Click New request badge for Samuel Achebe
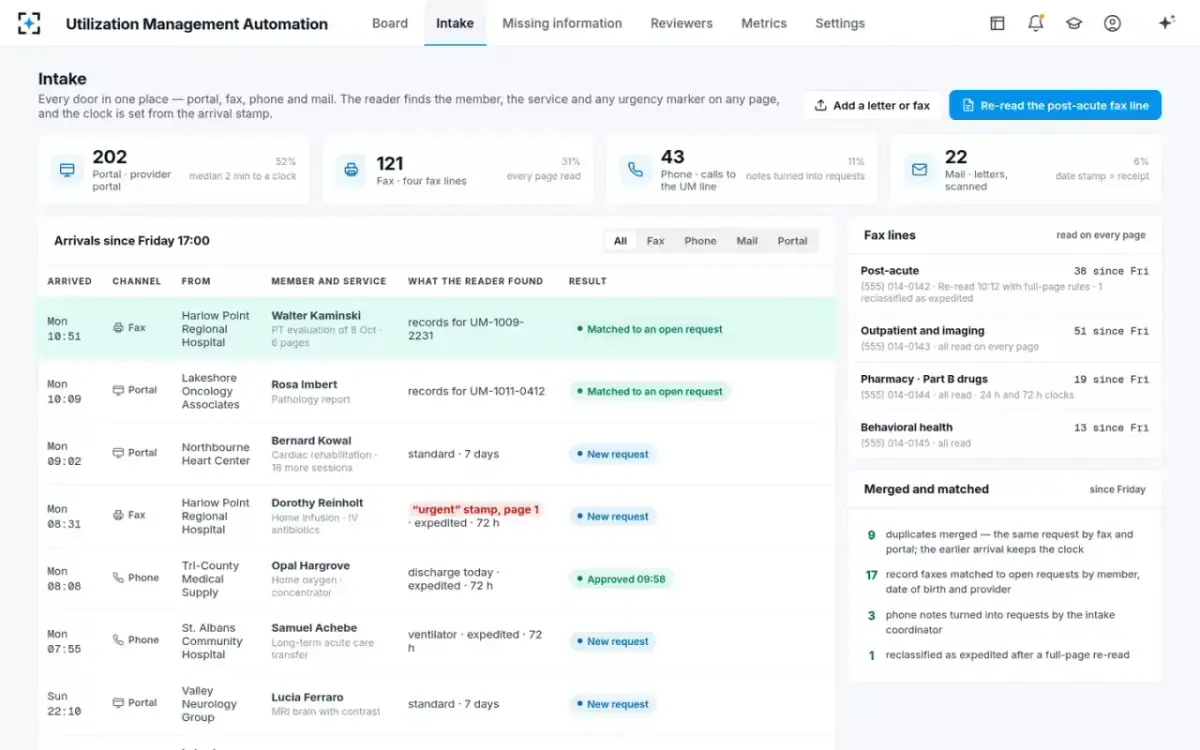 coord(613,641)
